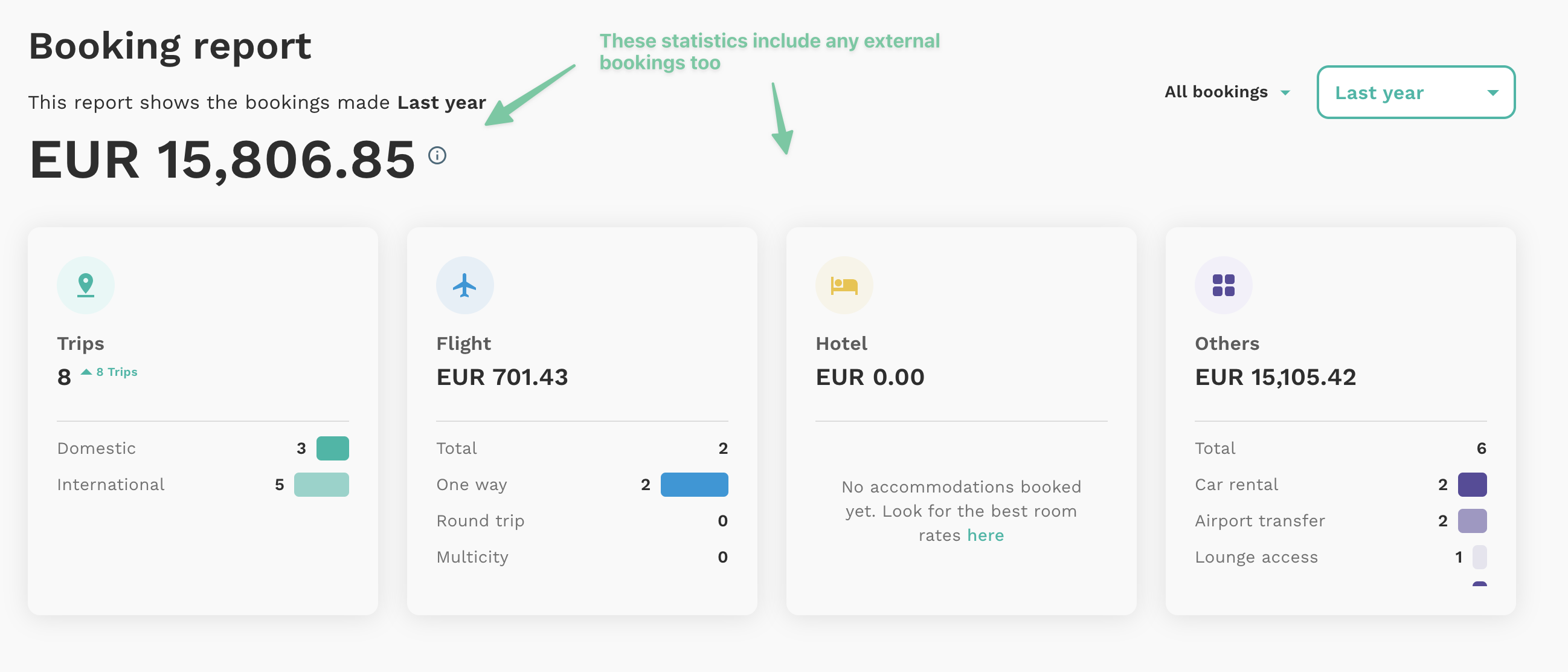Click the EUR 15,806.85 total amount
This screenshot has height=672, width=1568.
pyautogui.click(x=222, y=160)
